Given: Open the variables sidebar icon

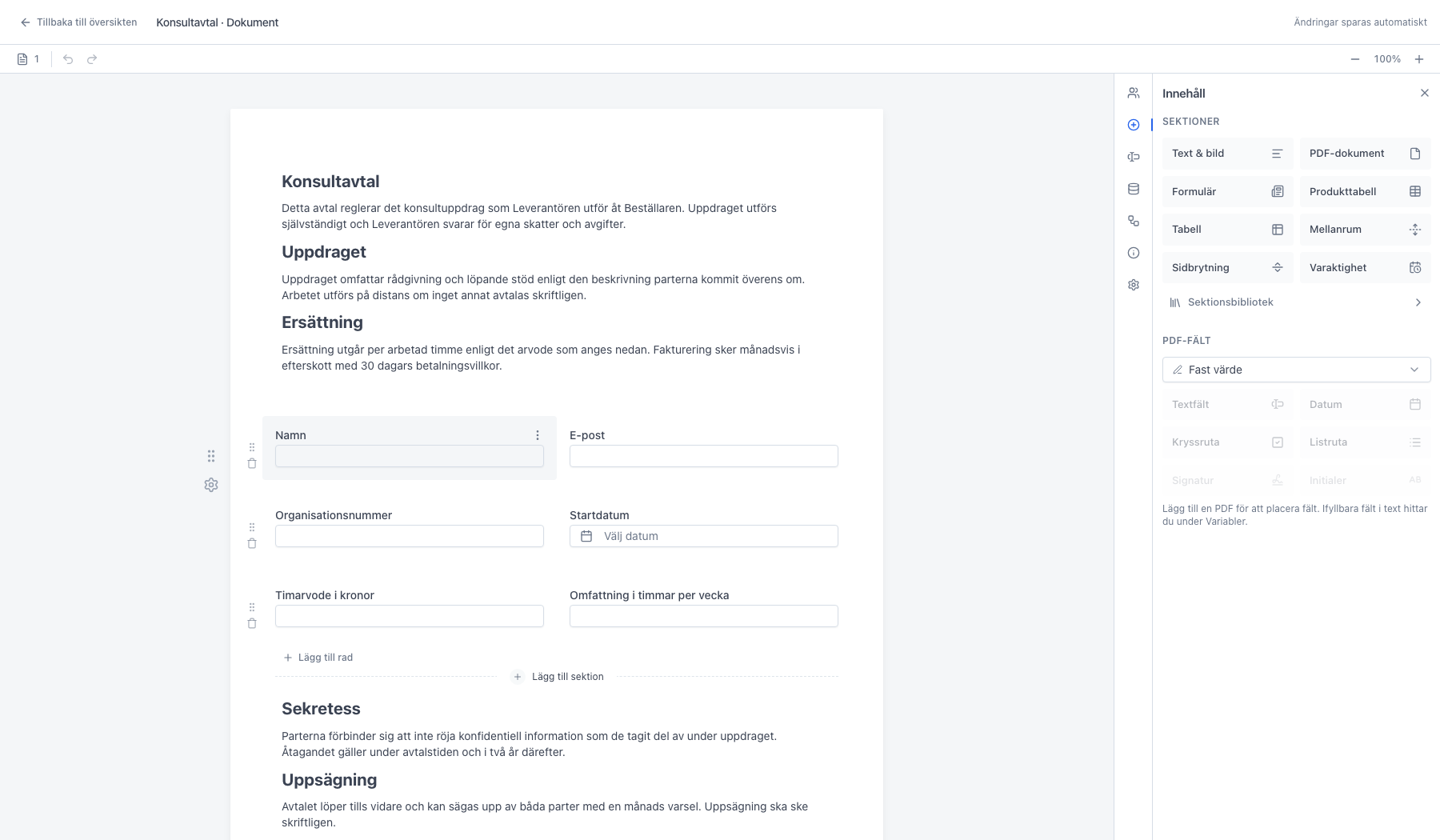Looking at the screenshot, I should tap(1133, 157).
